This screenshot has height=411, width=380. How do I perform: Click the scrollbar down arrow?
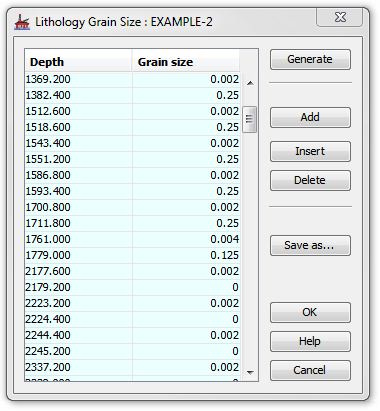250,372
